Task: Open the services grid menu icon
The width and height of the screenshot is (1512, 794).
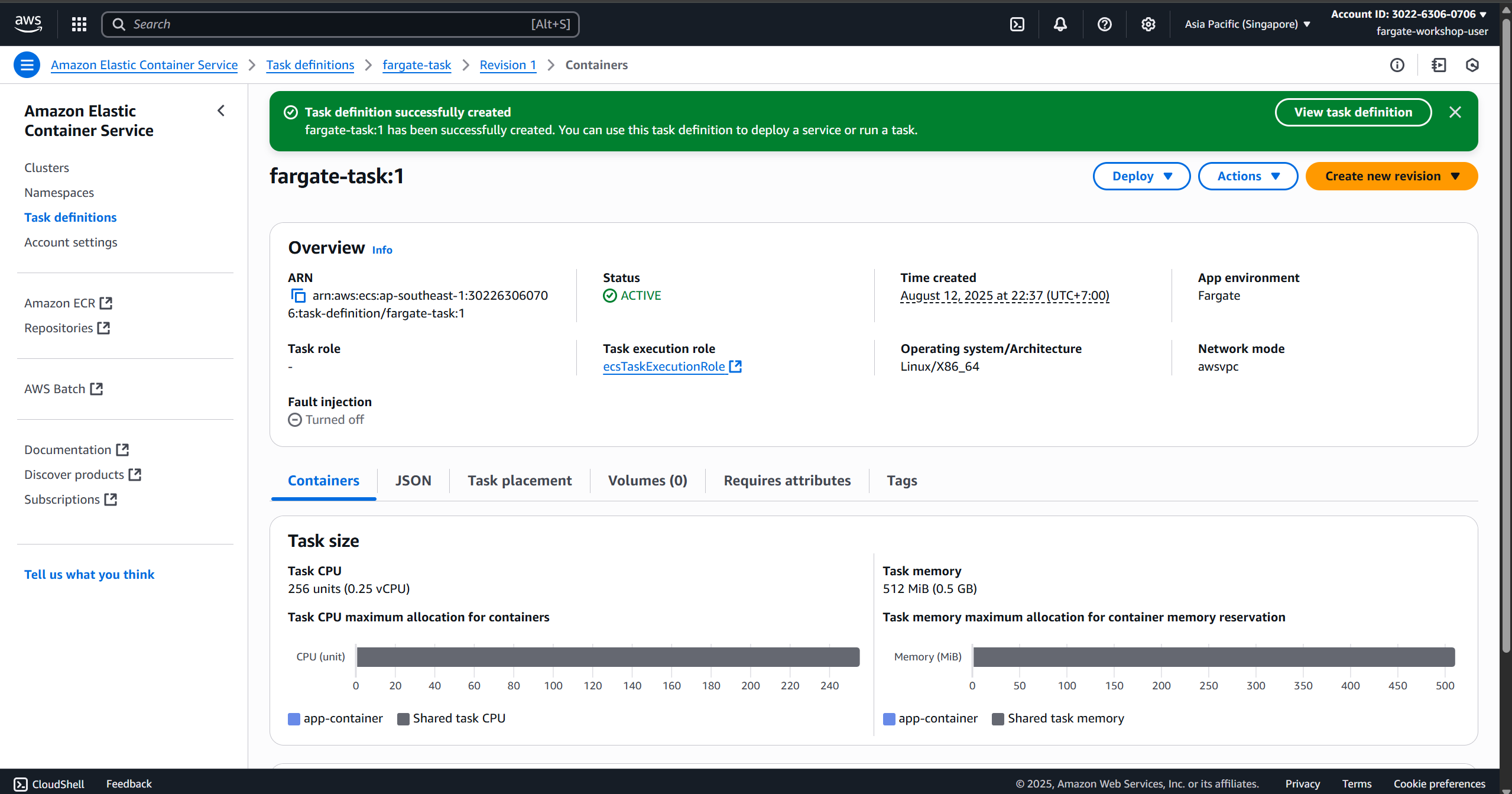Action: click(79, 24)
